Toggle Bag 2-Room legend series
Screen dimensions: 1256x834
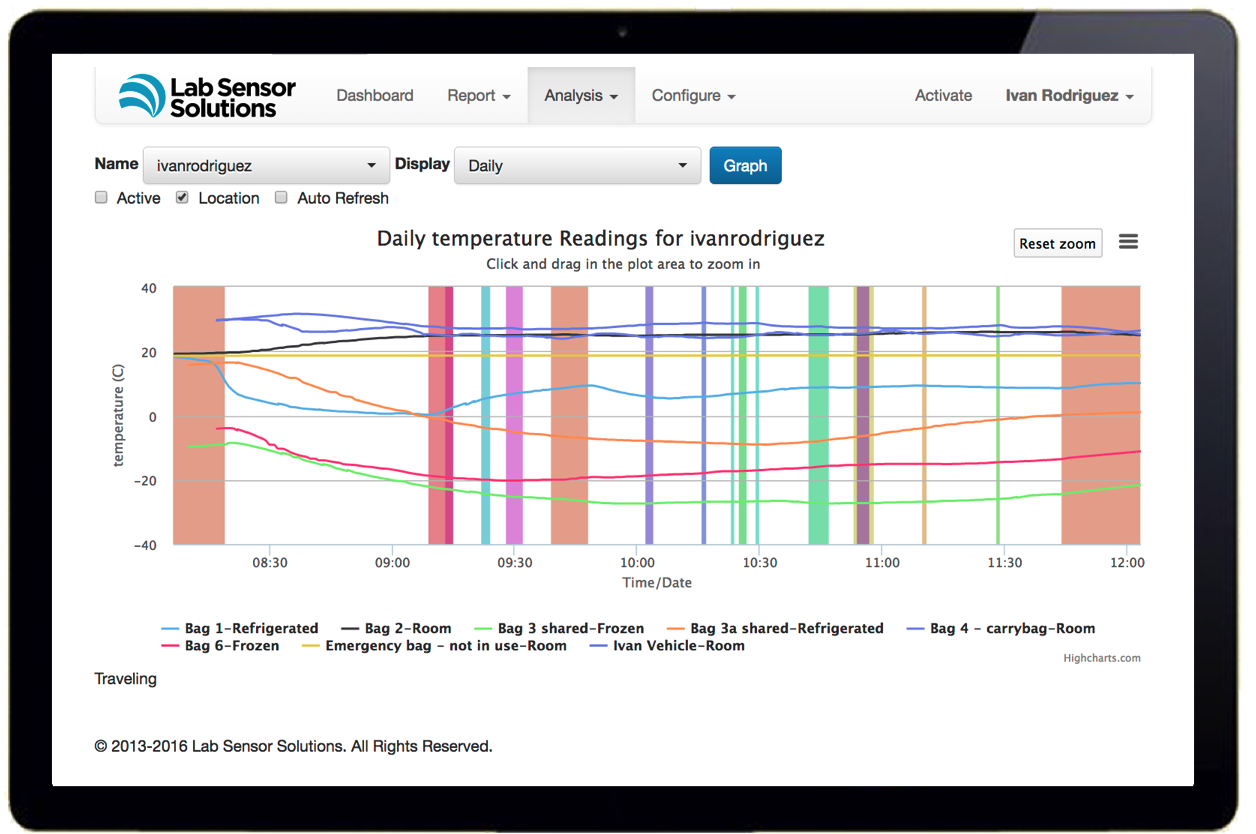[396, 629]
